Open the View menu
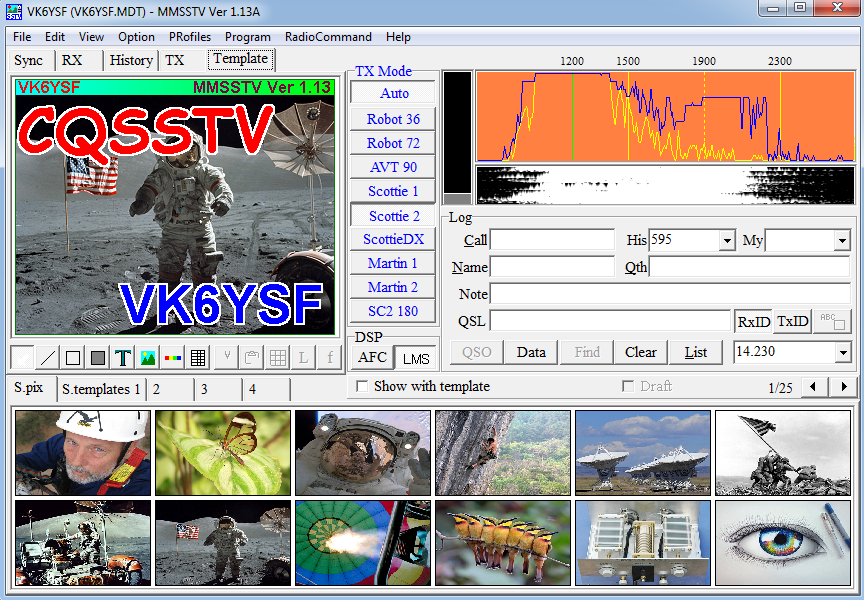 coord(91,37)
